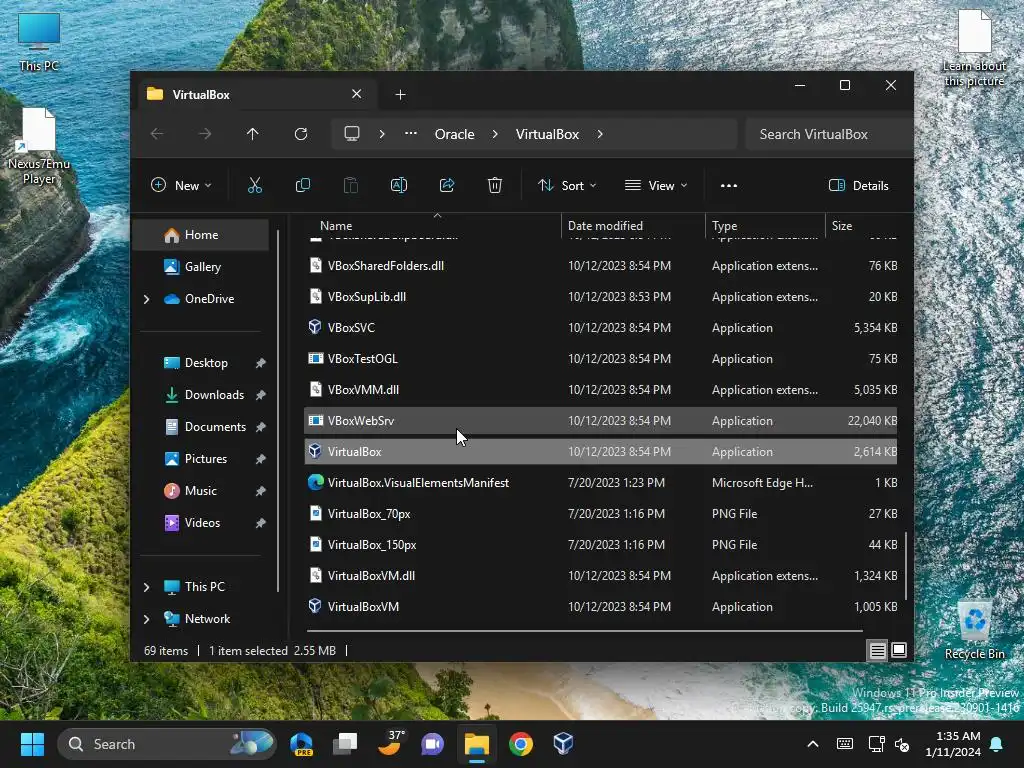Viewport: 1024px width, 768px height.
Task: Select the VBoxWebSrv application file
Action: (x=601, y=421)
